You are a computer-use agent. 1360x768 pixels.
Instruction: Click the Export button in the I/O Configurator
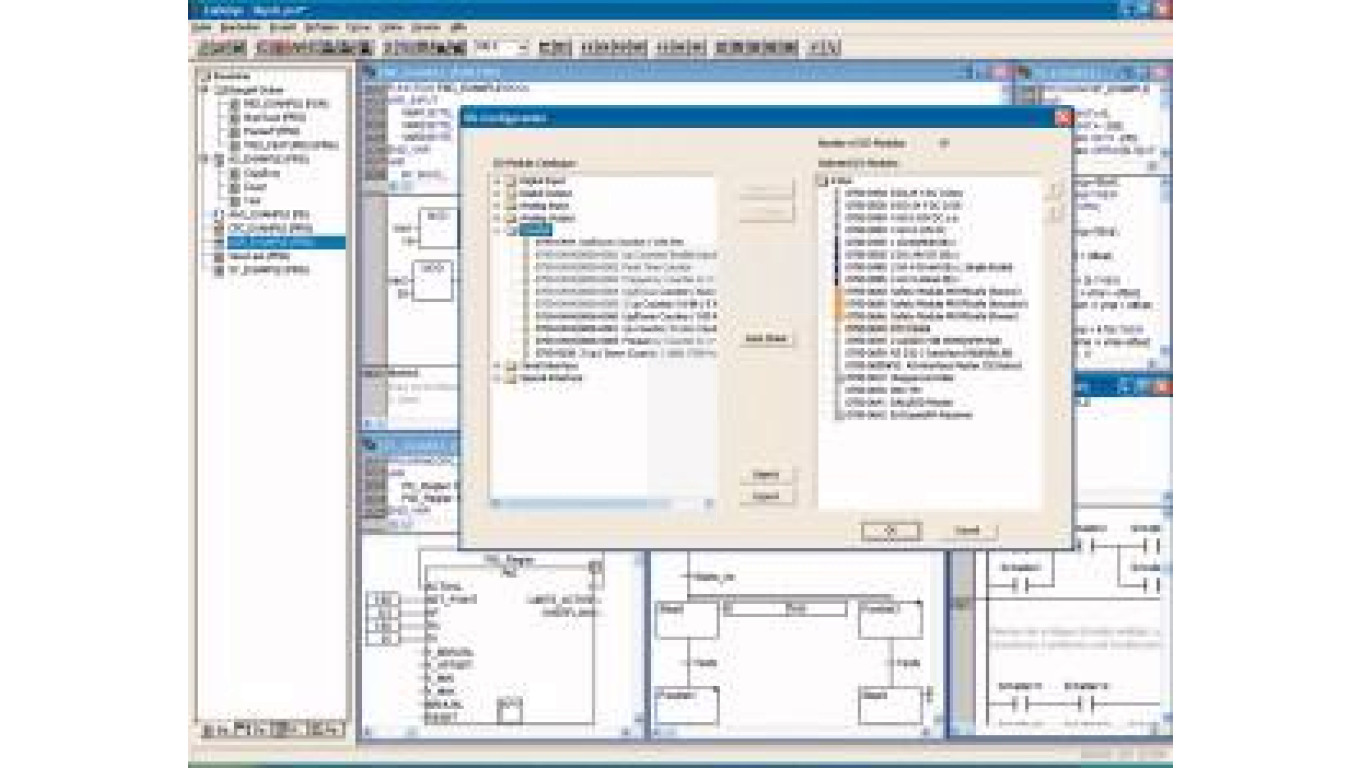(764, 493)
